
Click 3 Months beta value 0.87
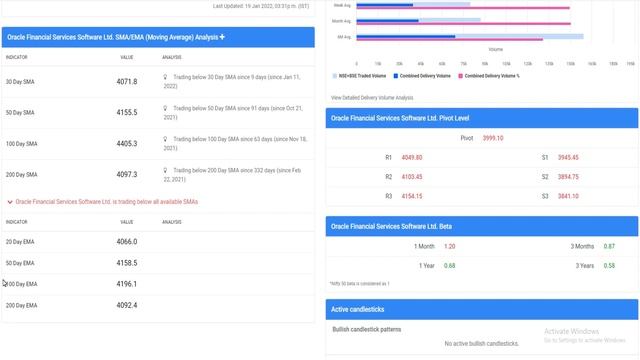(x=609, y=246)
